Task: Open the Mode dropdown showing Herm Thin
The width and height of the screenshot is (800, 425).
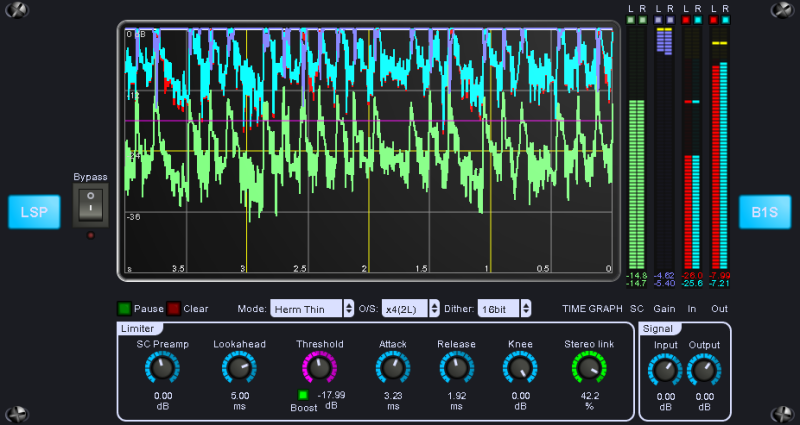Action: click(x=312, y=309)
